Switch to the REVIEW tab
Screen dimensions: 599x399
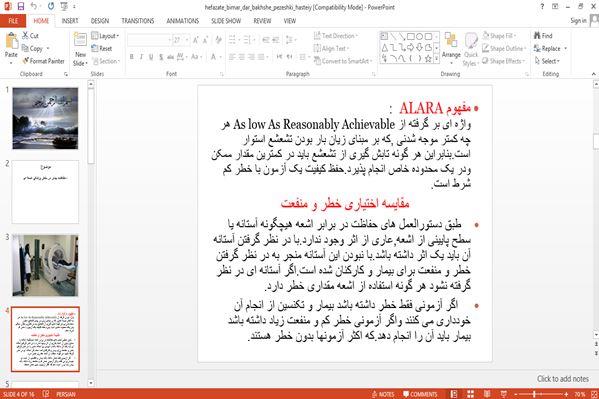click(x=262, y=21)
